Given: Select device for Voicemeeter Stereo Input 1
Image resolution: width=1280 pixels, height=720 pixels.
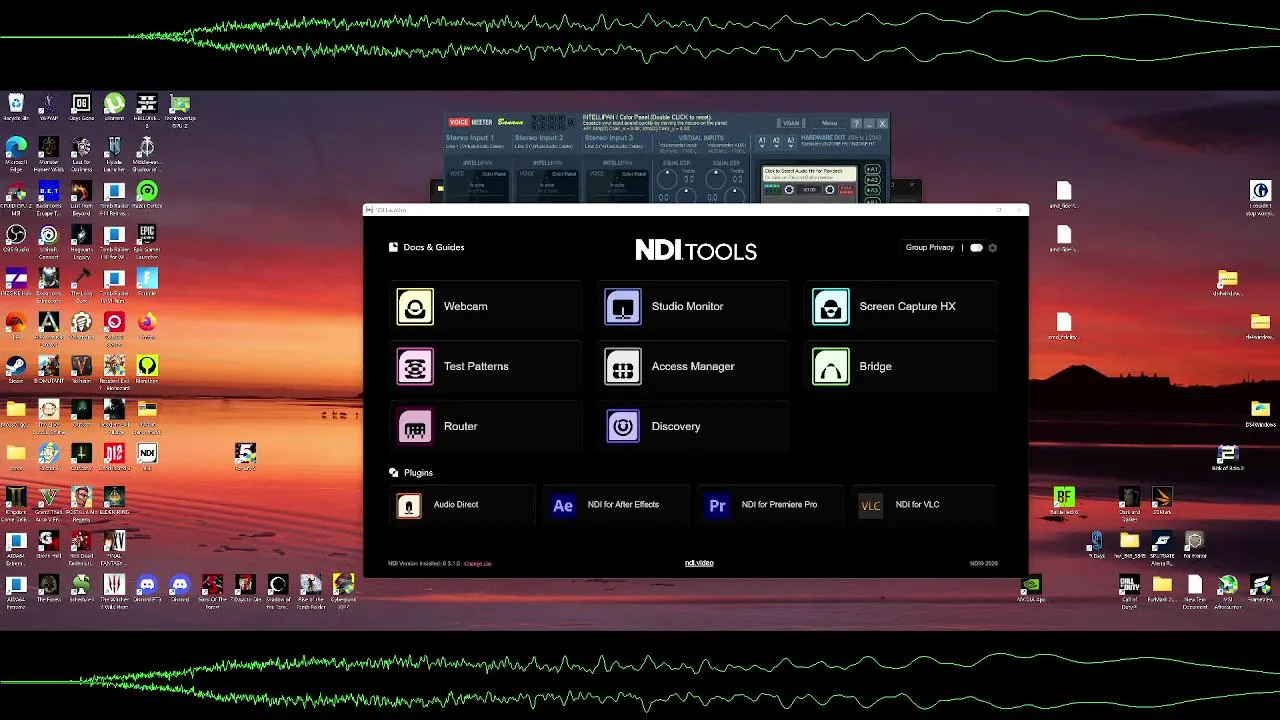Looking at the screenshot, I should [x=476, y=146].
